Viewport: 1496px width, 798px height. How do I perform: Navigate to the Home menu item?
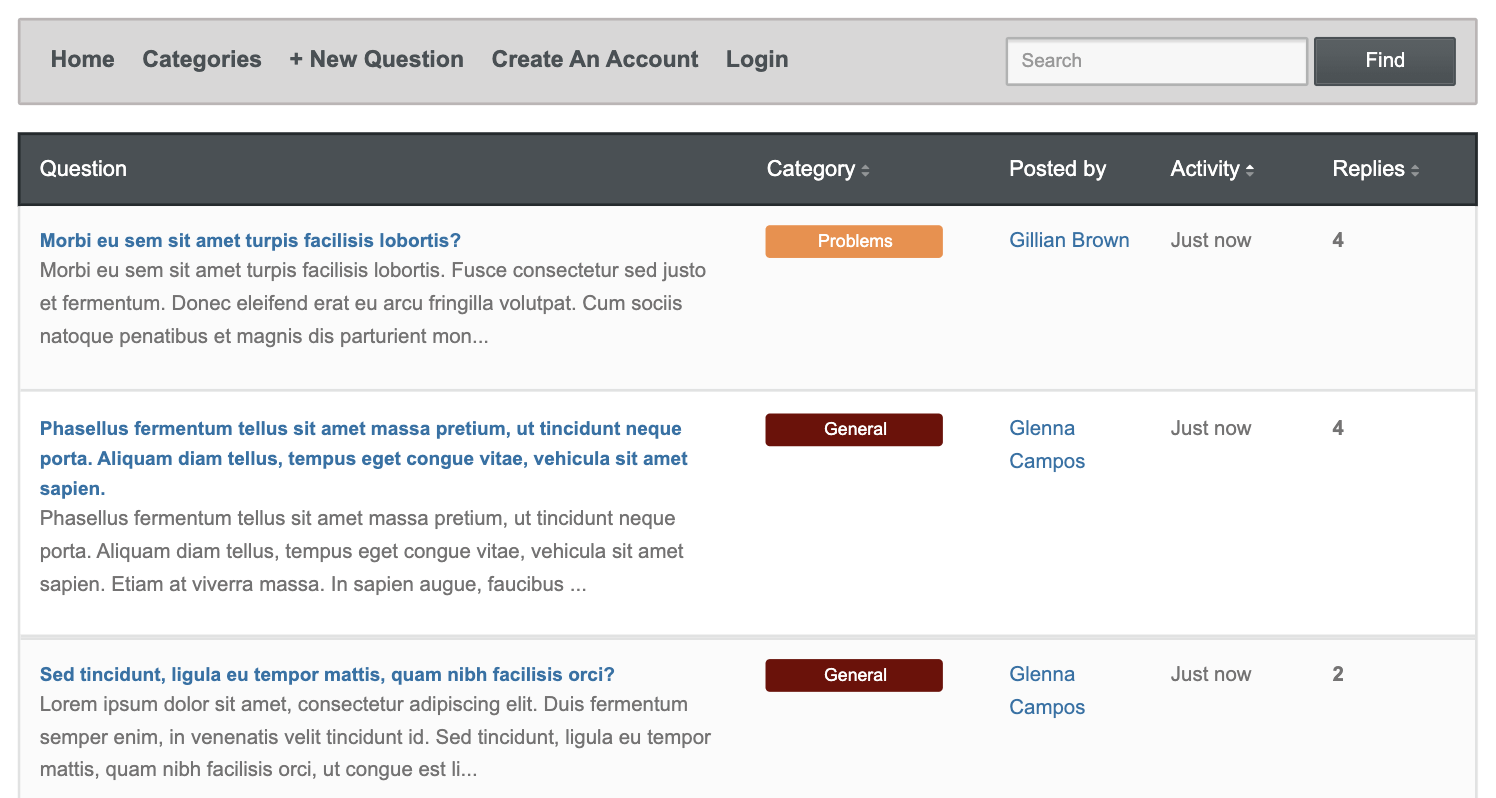click(x=82, y=60)
